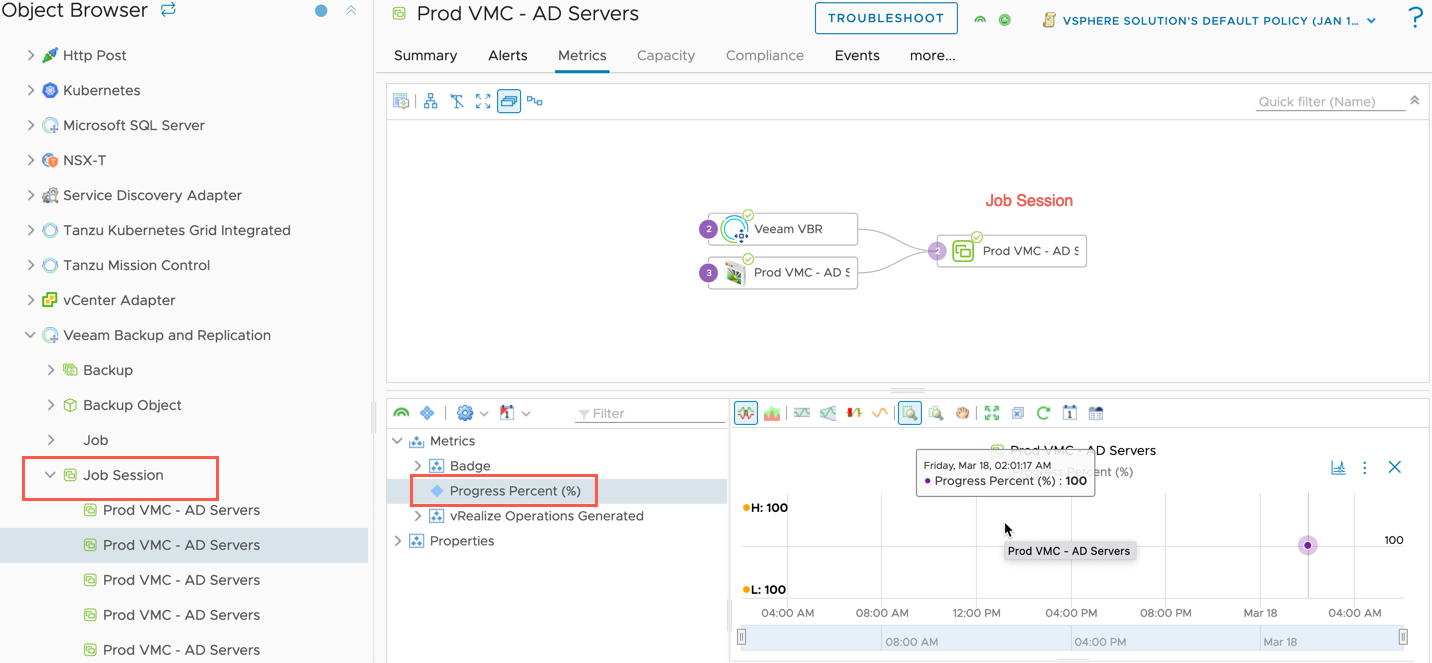Image resolution: width=1432 pixels, height=663 pixels.
Task: Open the three-dot menu on the chart
Action: (x=1365, y=467)
